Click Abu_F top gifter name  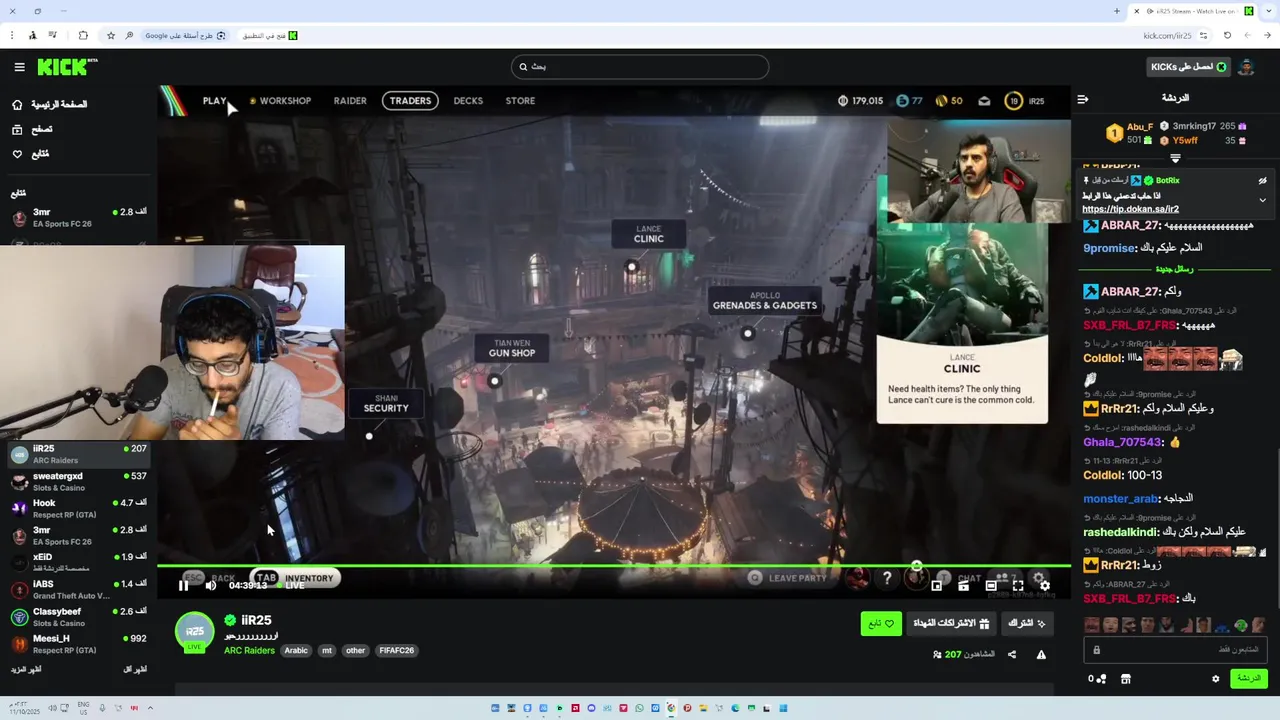tap(1140, 127)
